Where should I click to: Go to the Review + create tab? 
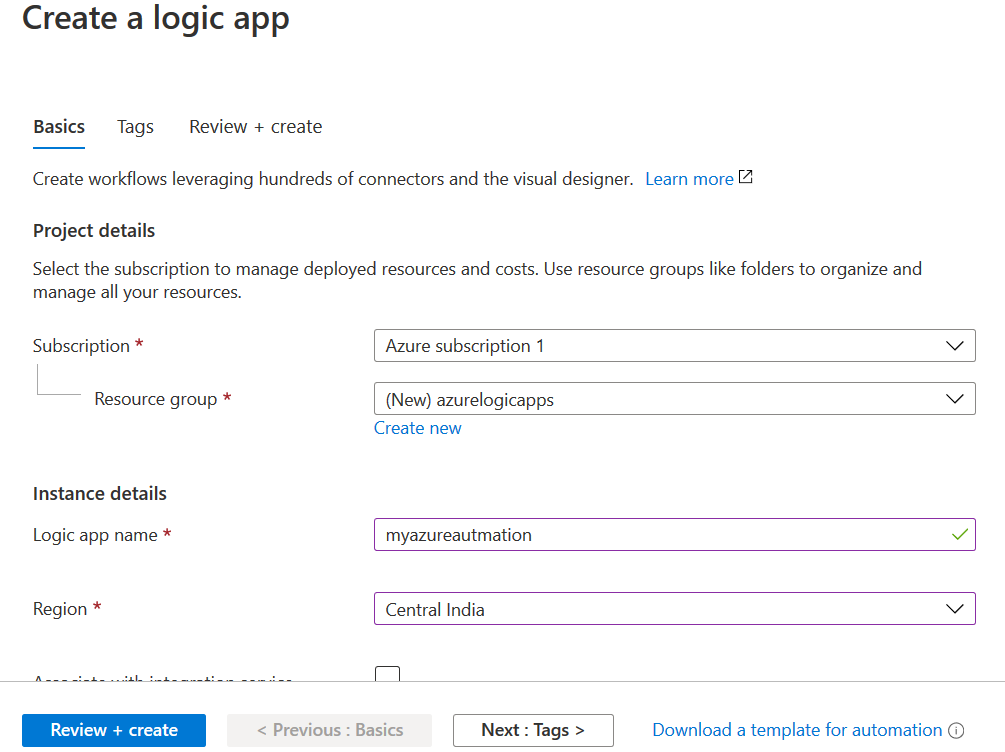[x=255, y=127]
